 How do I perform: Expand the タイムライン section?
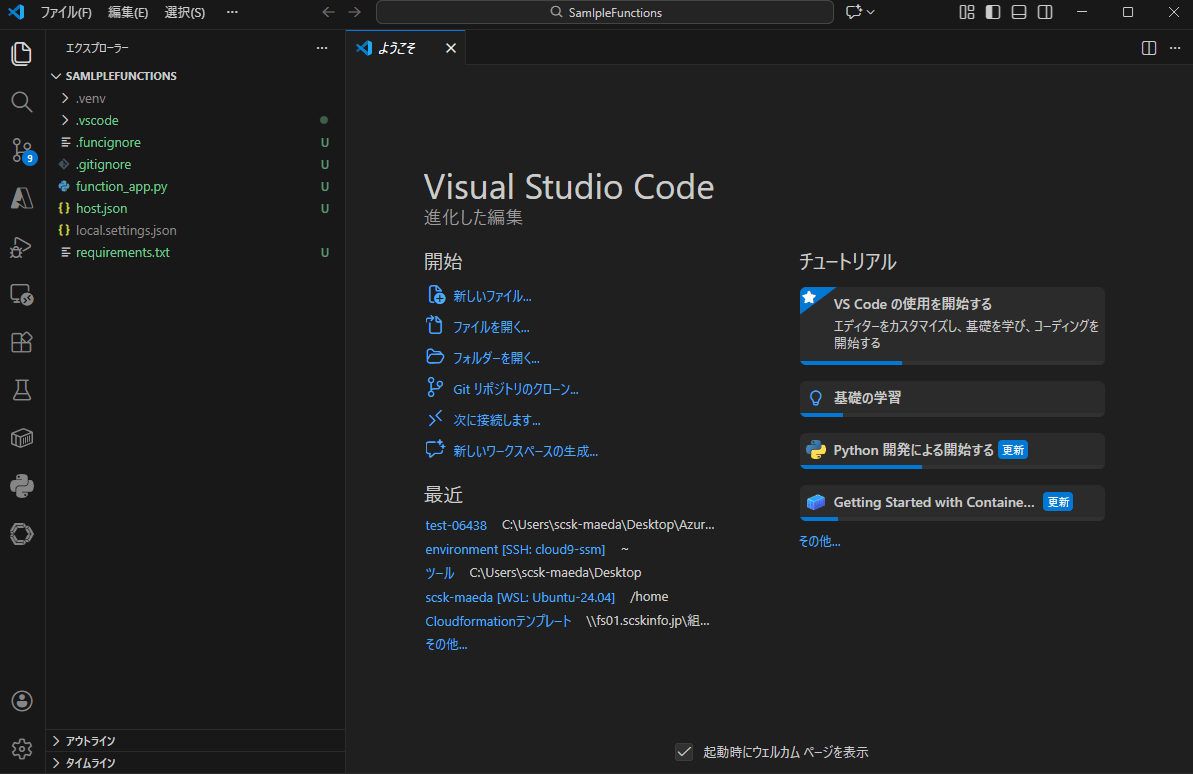(x=90, y=763)
